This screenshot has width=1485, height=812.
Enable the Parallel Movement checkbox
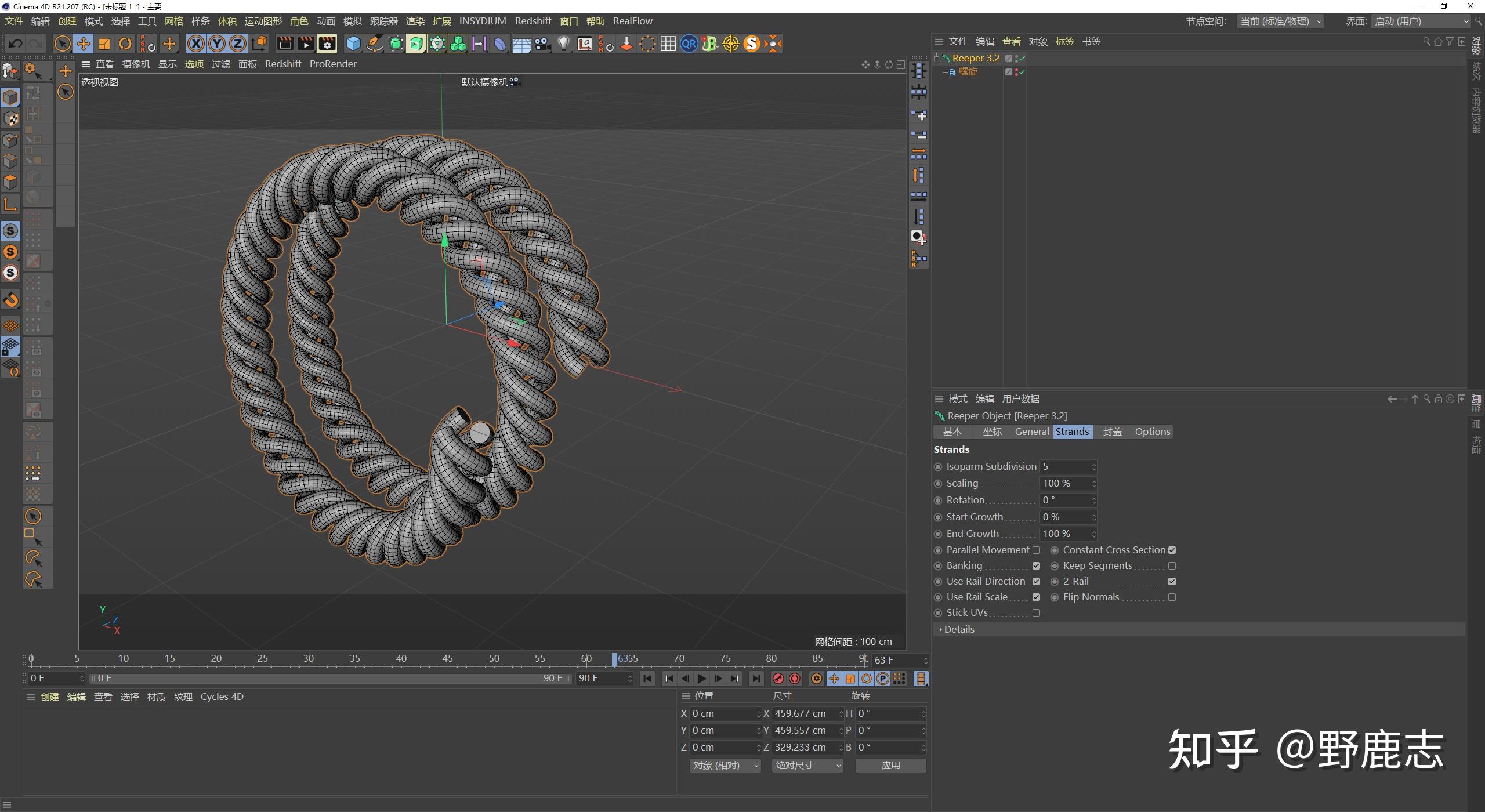click(x=1036, y=550)
